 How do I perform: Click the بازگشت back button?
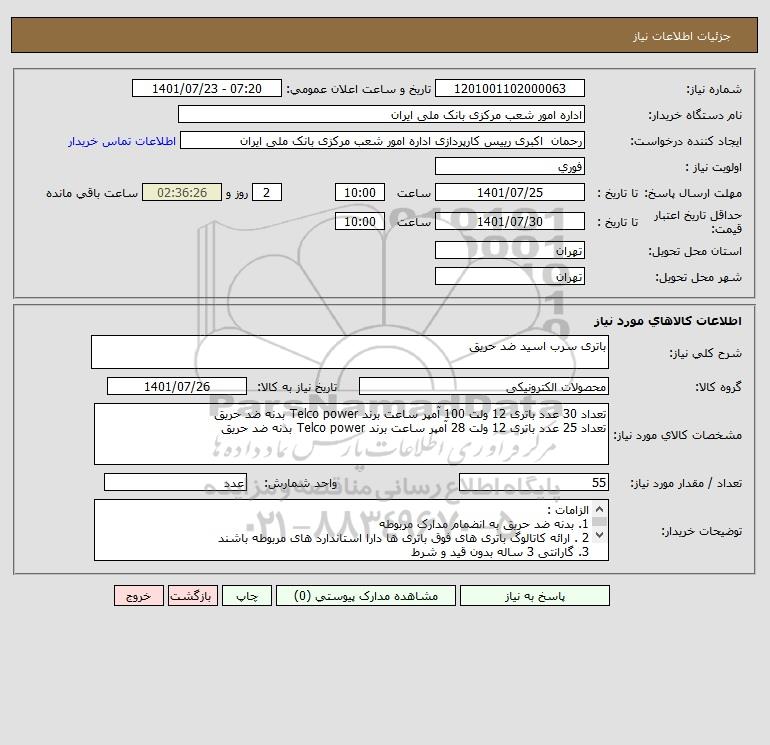[192, 596]
